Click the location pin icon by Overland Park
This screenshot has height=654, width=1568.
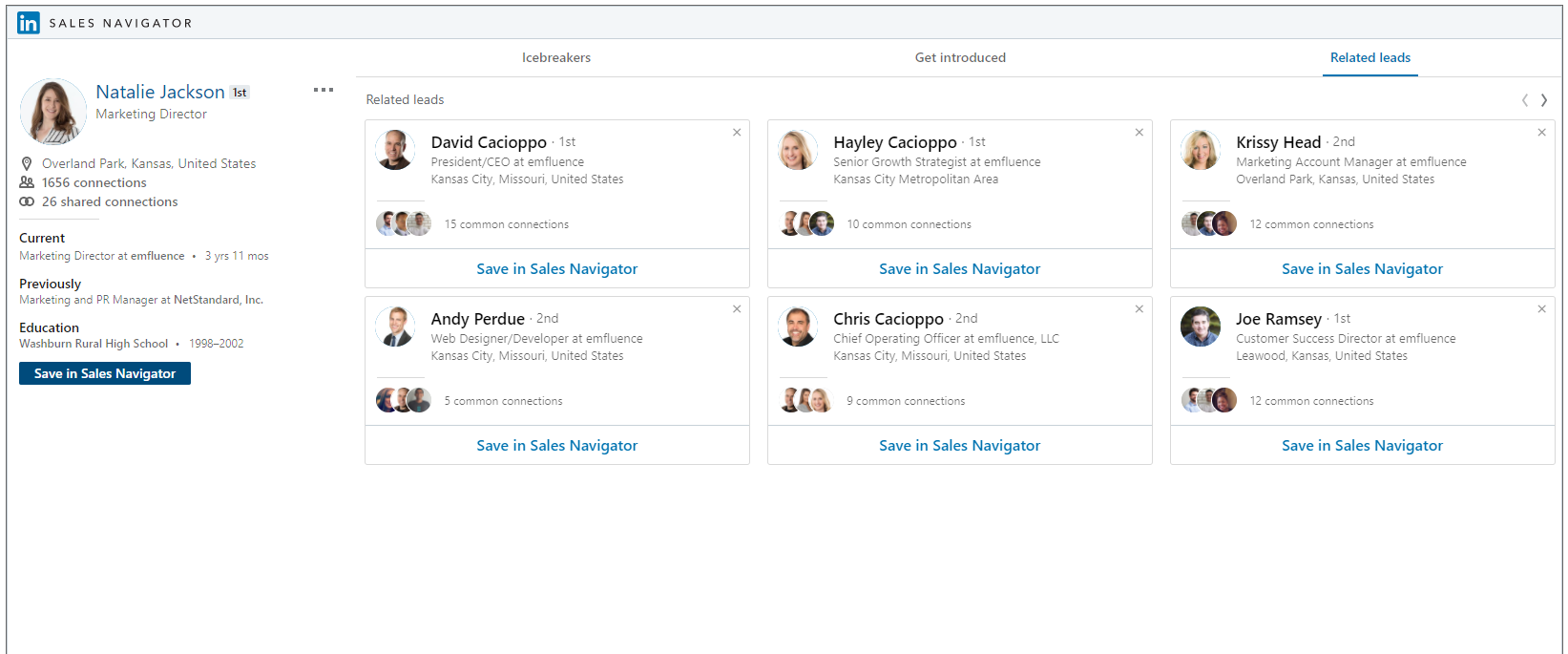(x=27, y=164)
